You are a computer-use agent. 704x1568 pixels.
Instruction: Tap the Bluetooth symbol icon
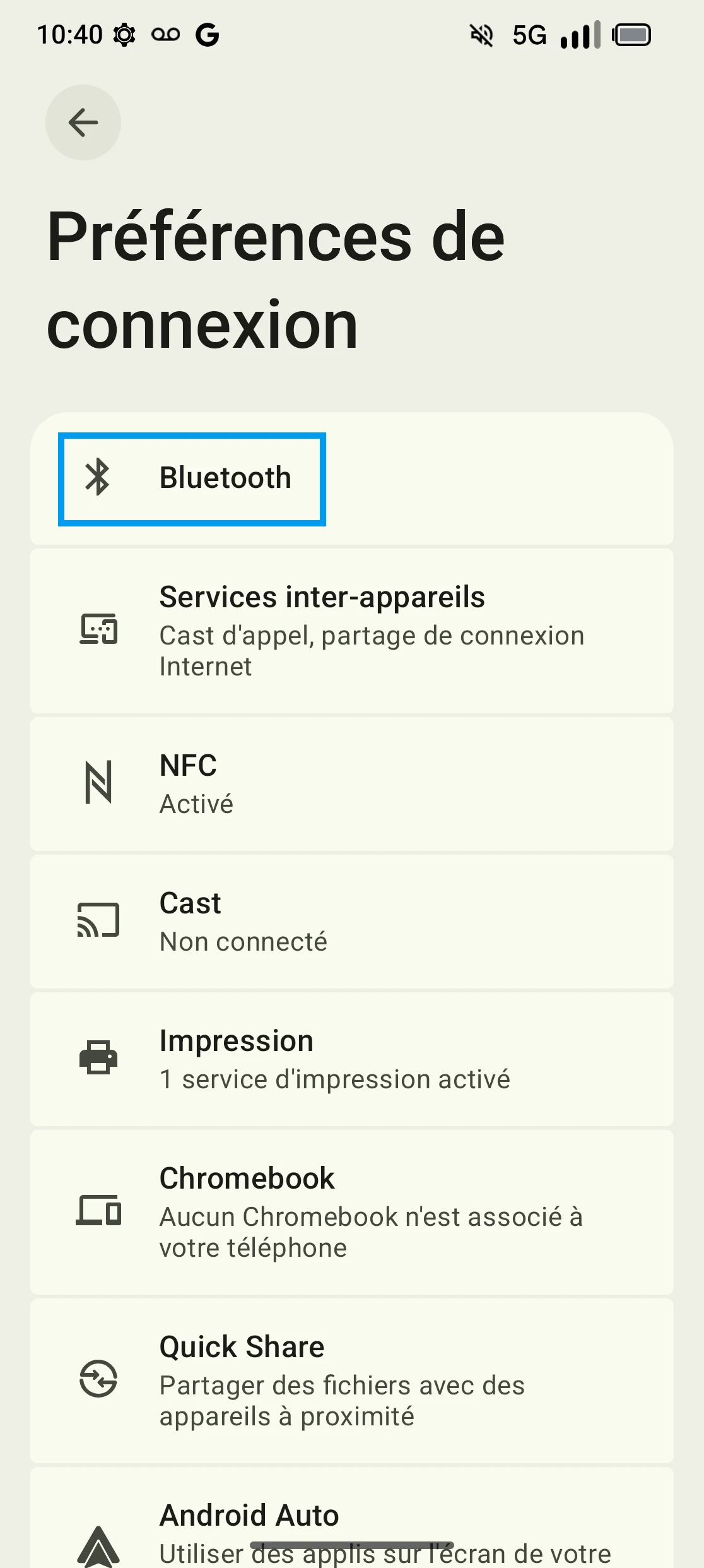tap(98, 477)
